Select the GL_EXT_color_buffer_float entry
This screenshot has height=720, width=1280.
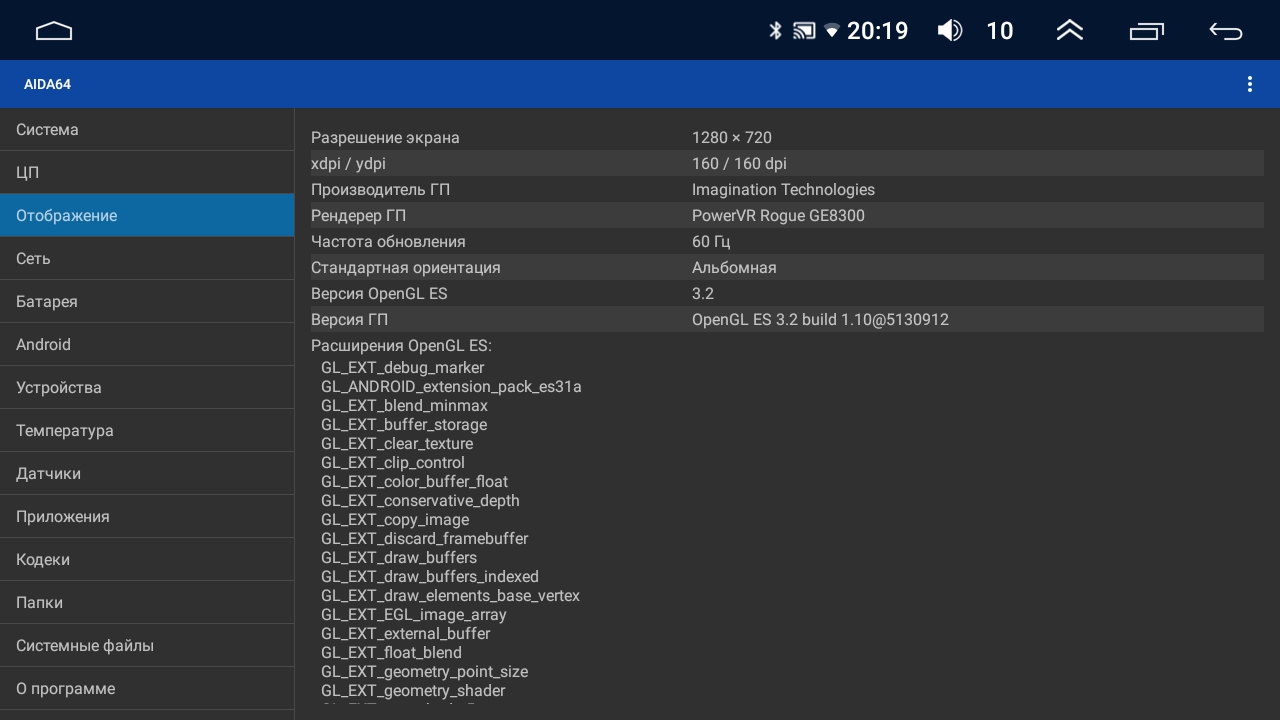click(x=414, y=482)
